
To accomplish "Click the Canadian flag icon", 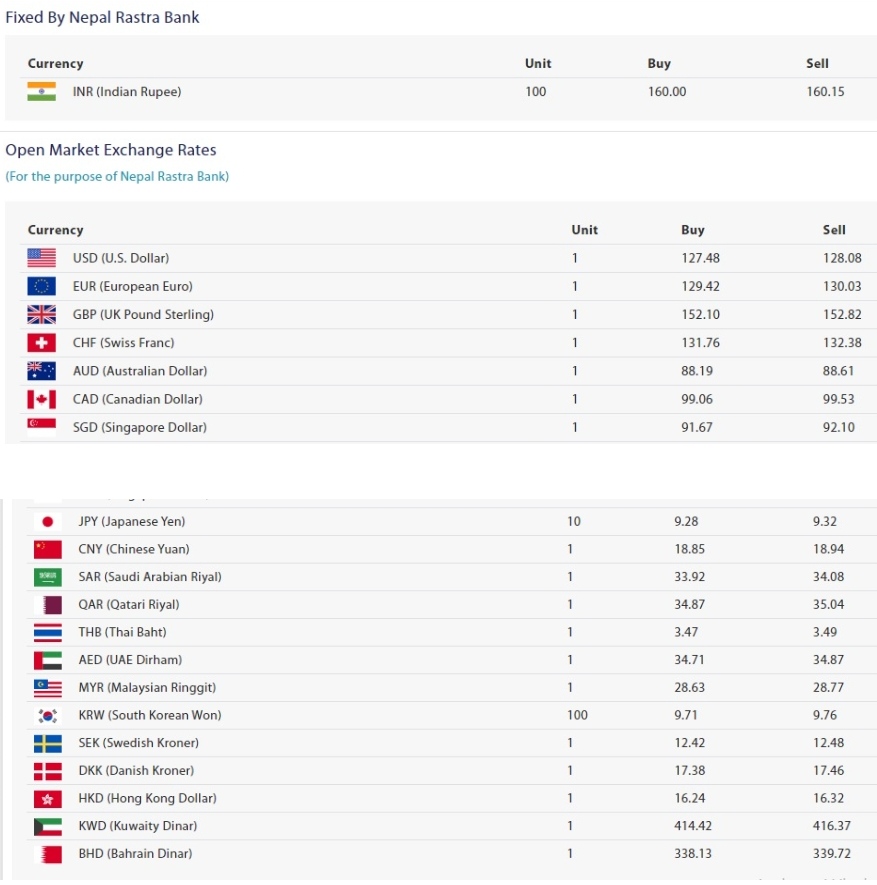I will 41,399.
